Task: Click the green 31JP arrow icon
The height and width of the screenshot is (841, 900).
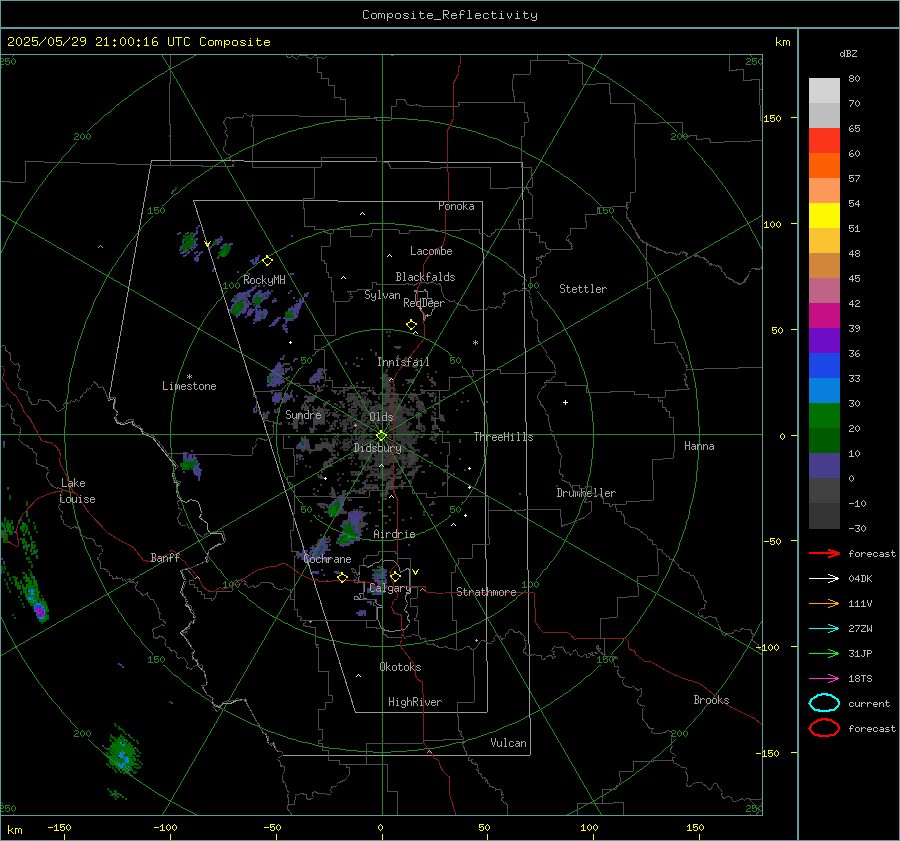Action: coord(824,653)
